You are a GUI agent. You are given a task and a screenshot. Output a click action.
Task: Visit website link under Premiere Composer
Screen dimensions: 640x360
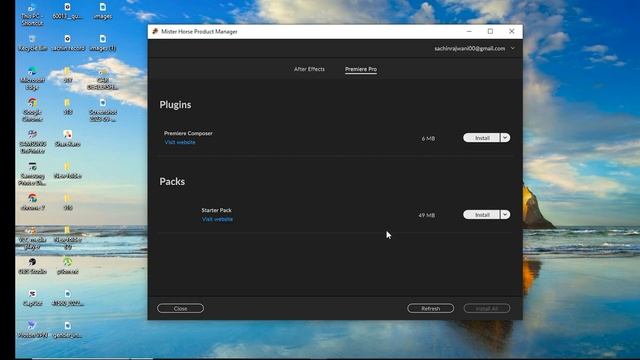click(x=180, y=142)
